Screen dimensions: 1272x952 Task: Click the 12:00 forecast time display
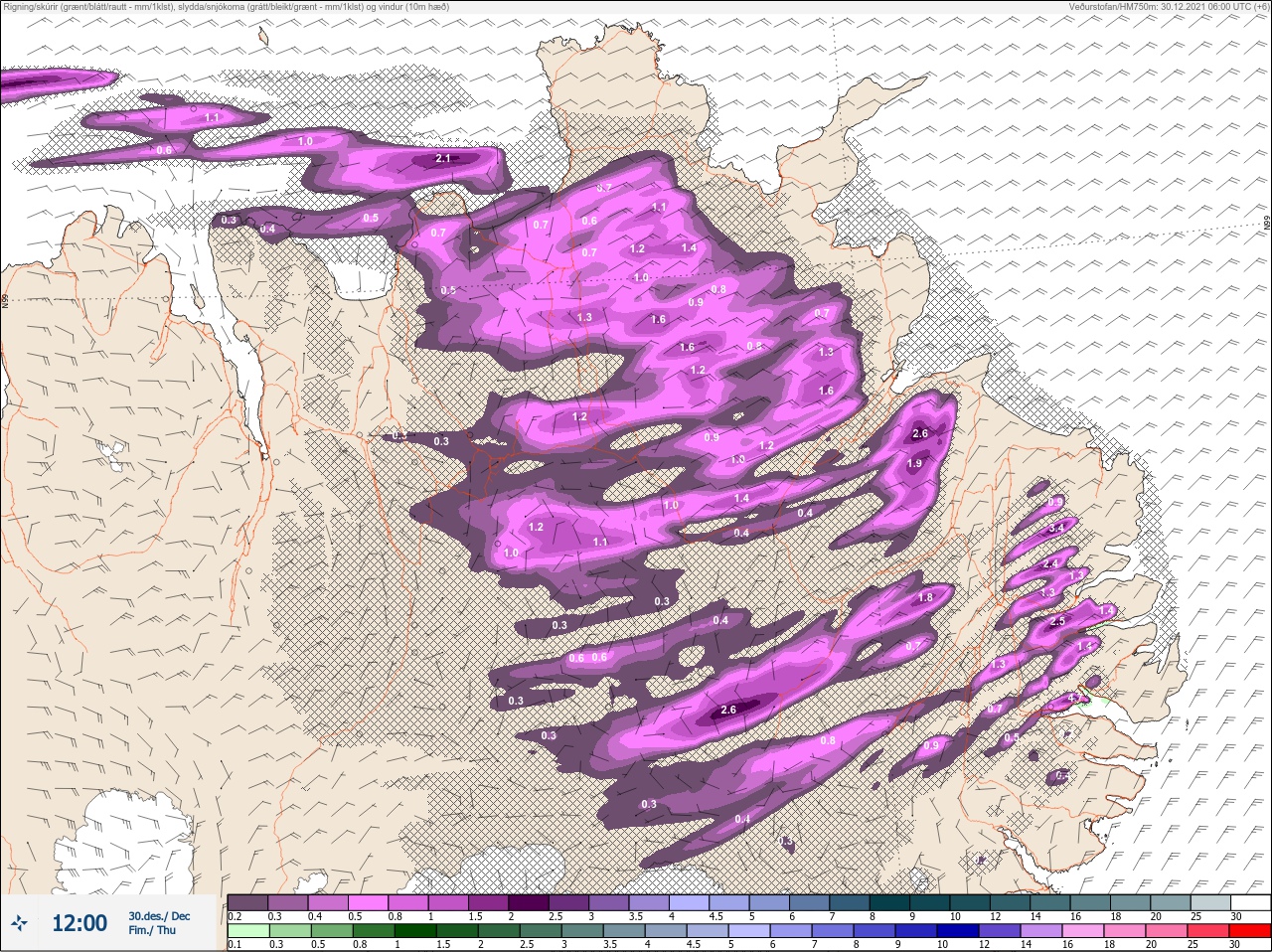(x=79, y=923)
